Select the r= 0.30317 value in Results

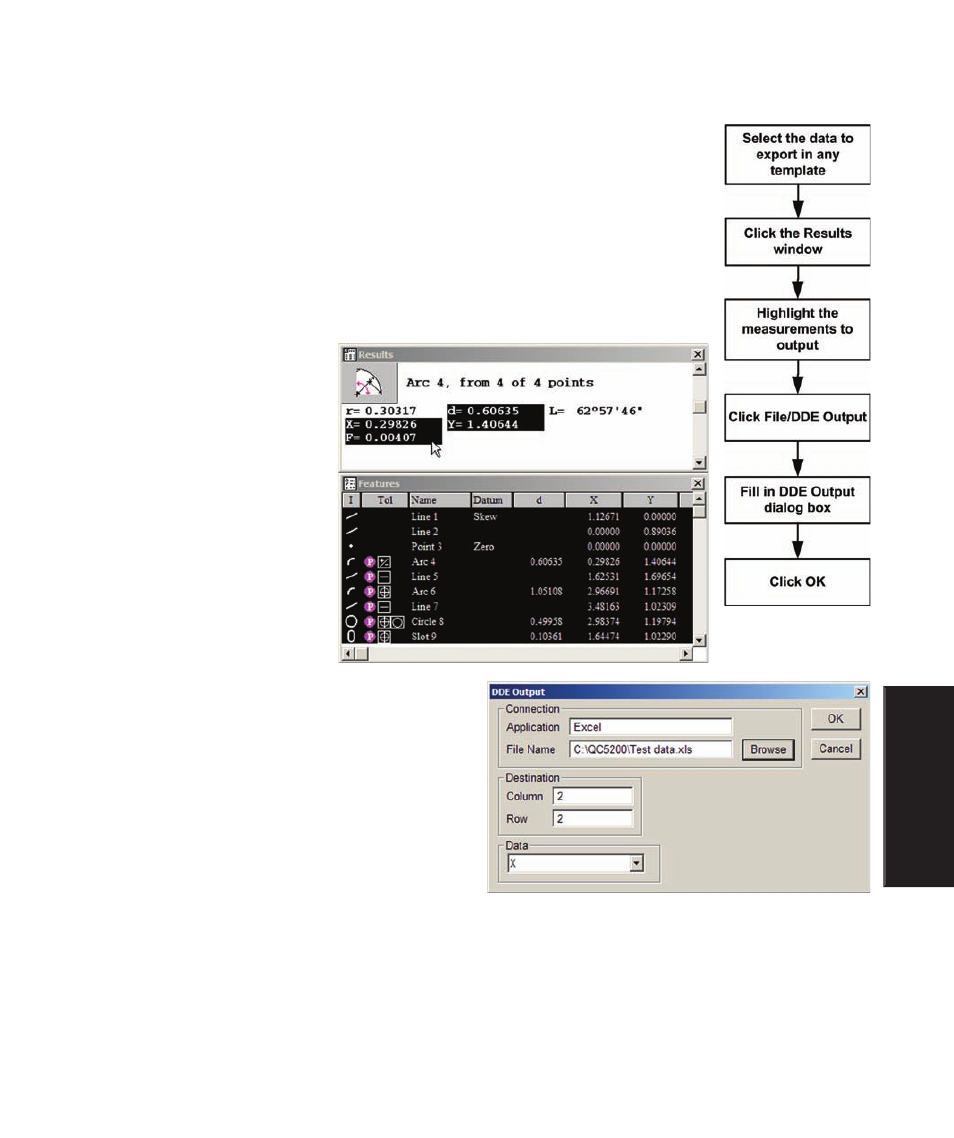click(x=381, y=411)
